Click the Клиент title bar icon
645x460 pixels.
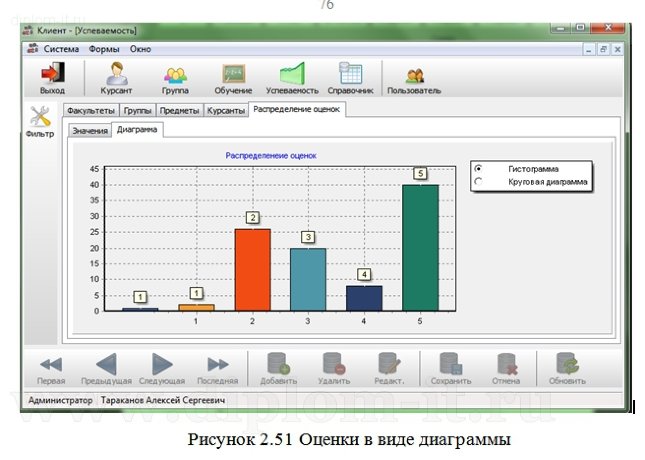point(28,30)
